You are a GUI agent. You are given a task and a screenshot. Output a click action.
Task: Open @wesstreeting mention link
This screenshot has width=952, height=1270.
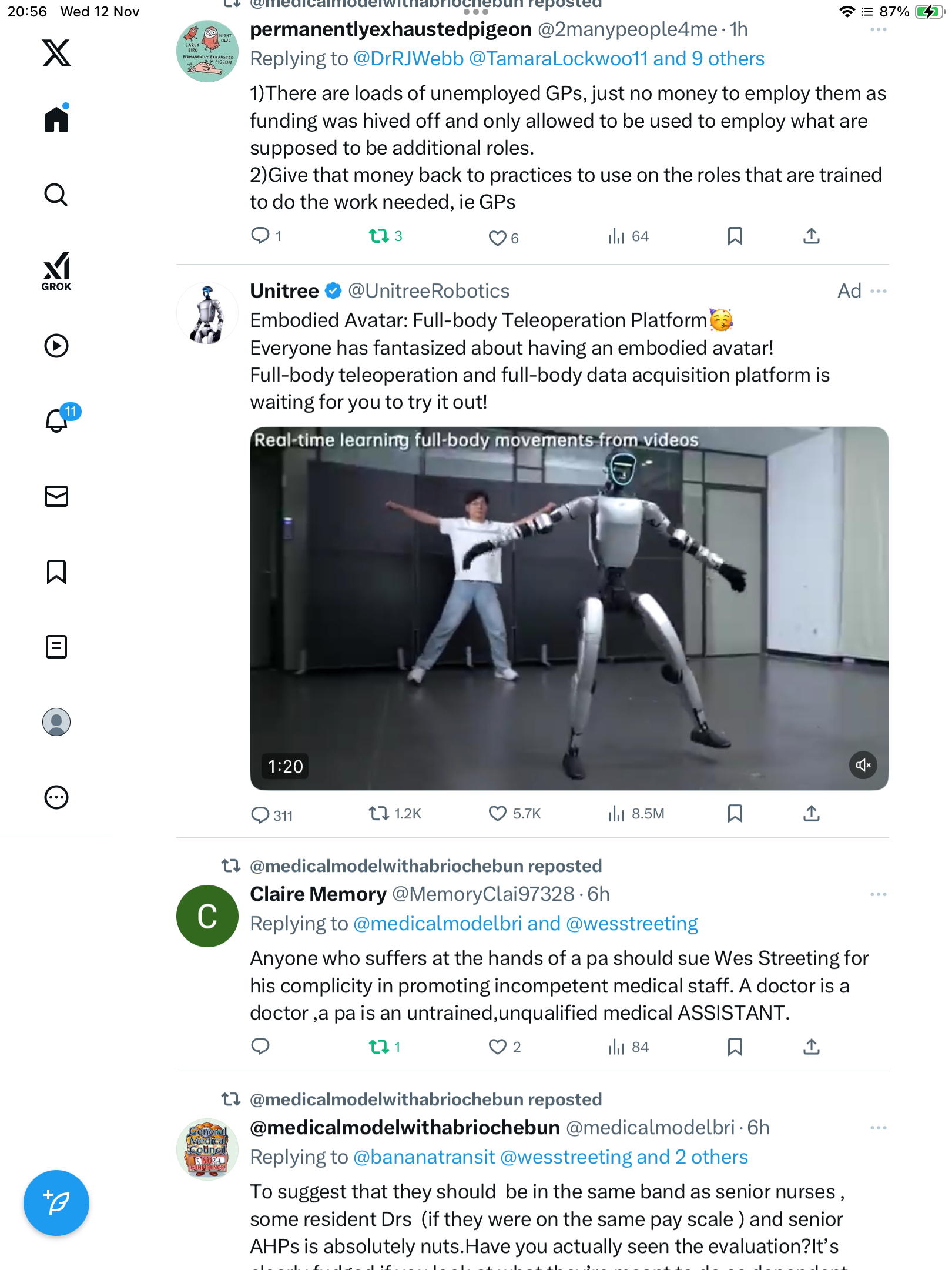[632, 924]
